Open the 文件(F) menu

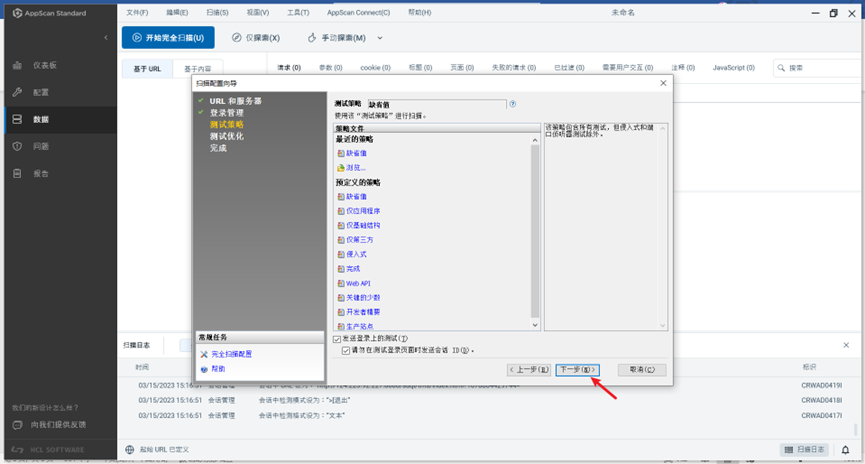[x=137, y=12]
